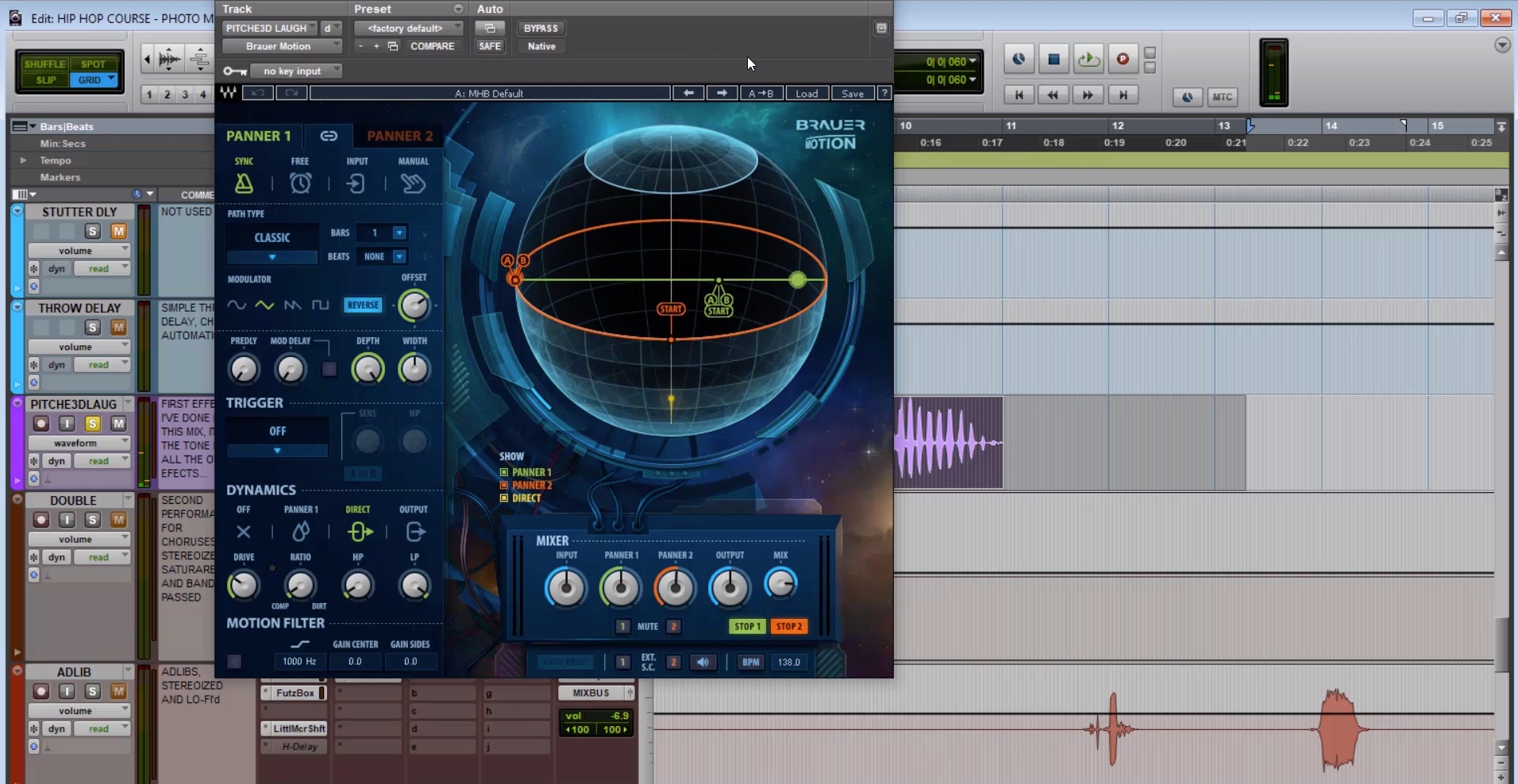
Task: Record-enable the DOUBLE track
Action: pyautogui.click(x=41, y=520)
